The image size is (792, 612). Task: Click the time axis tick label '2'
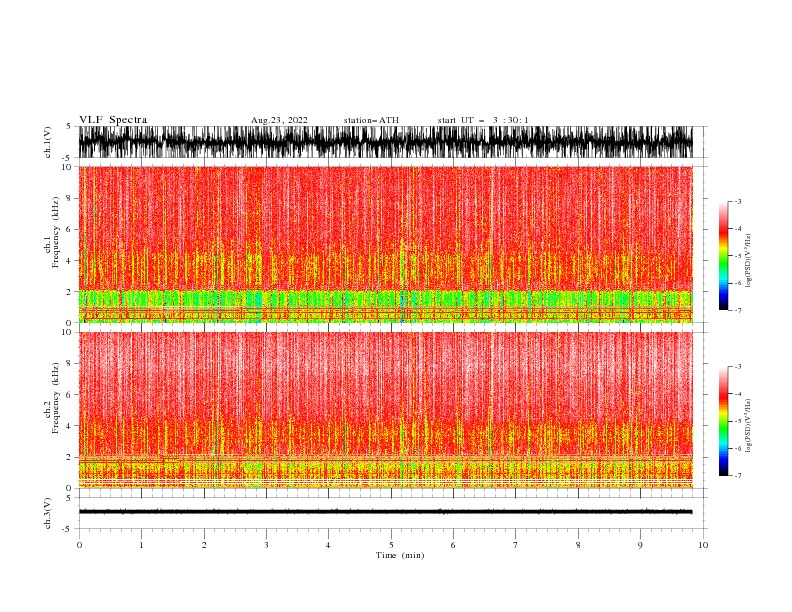click(x=204, y=545)
